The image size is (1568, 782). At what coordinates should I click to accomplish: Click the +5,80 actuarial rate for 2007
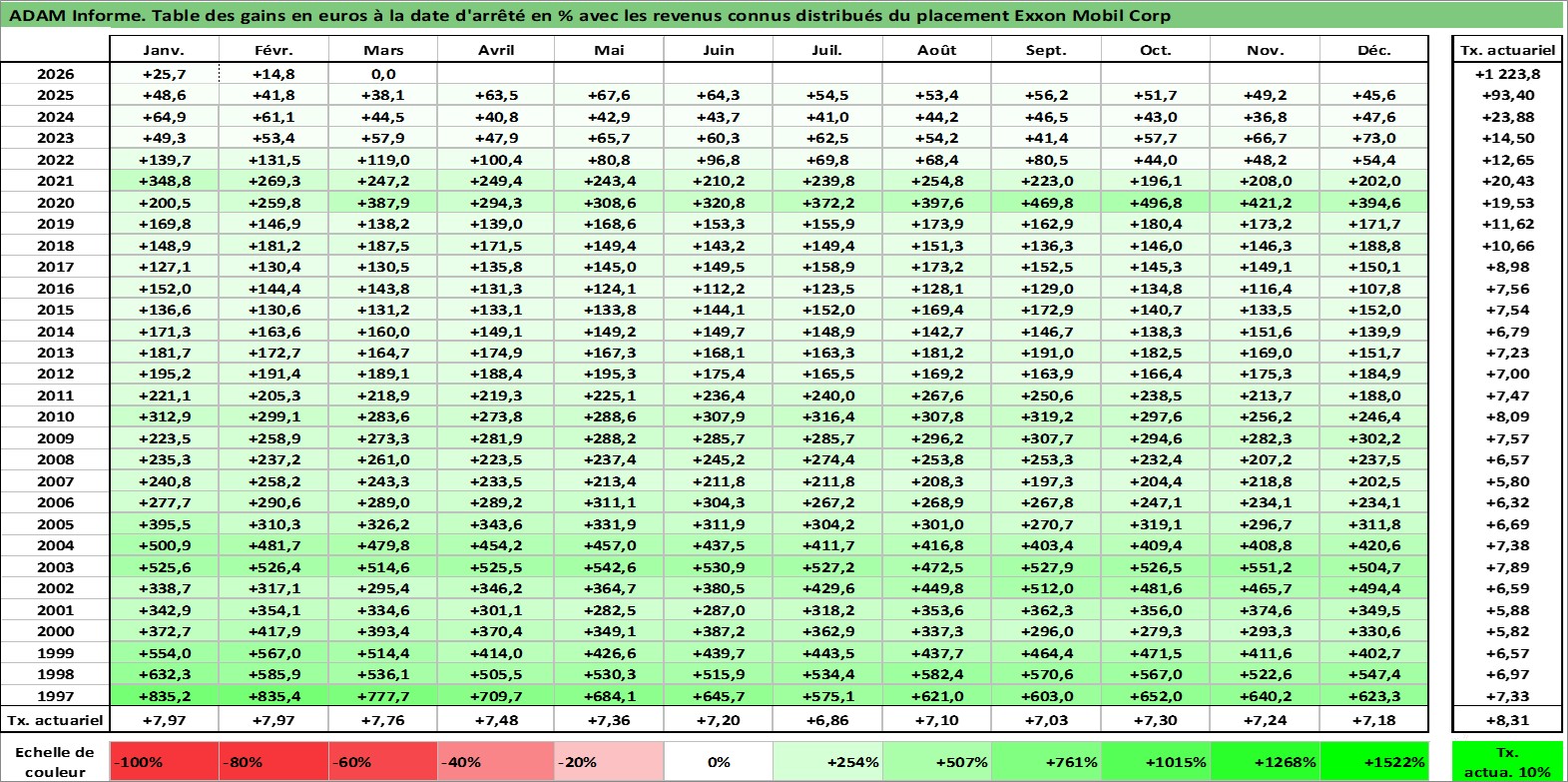click(x=1507, y=481)
